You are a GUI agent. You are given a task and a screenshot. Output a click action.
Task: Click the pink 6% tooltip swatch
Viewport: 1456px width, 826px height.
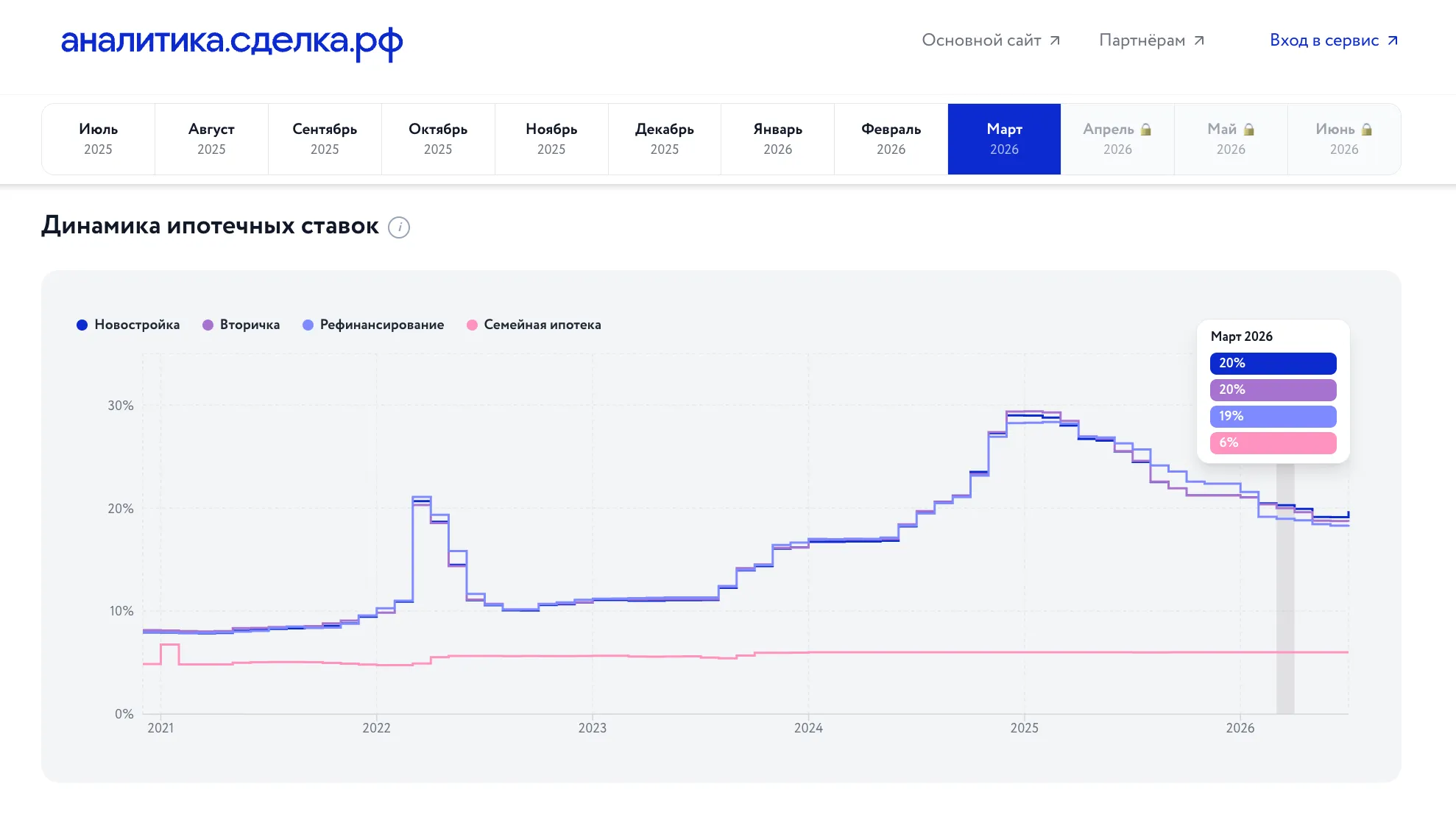click(x=1273, y=443)
